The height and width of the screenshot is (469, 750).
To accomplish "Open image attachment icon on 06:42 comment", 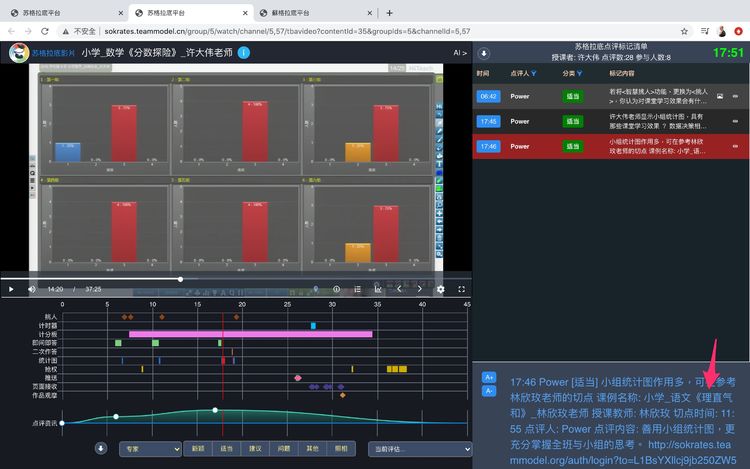I will click(x=720, y=96).
